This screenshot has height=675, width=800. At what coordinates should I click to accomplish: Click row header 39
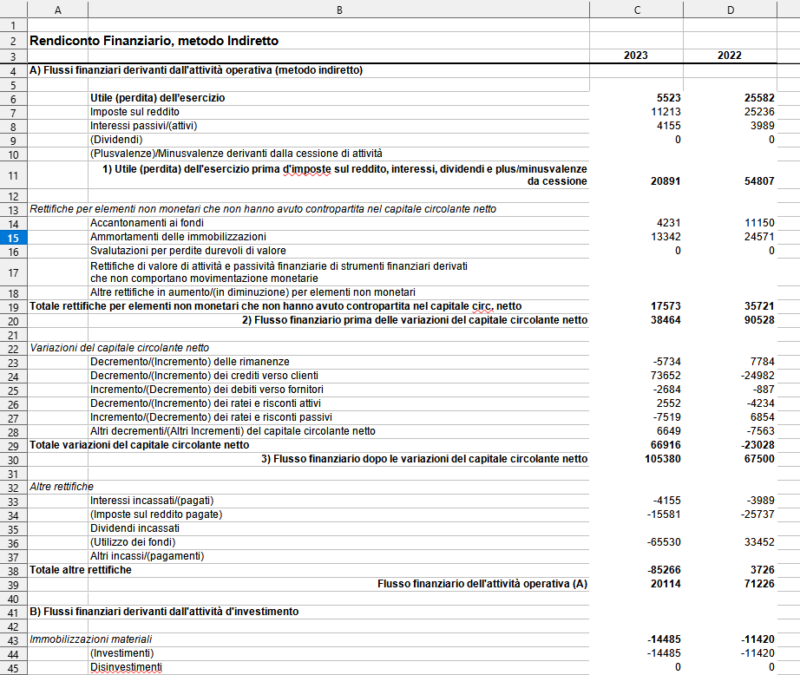click(13, 583)
